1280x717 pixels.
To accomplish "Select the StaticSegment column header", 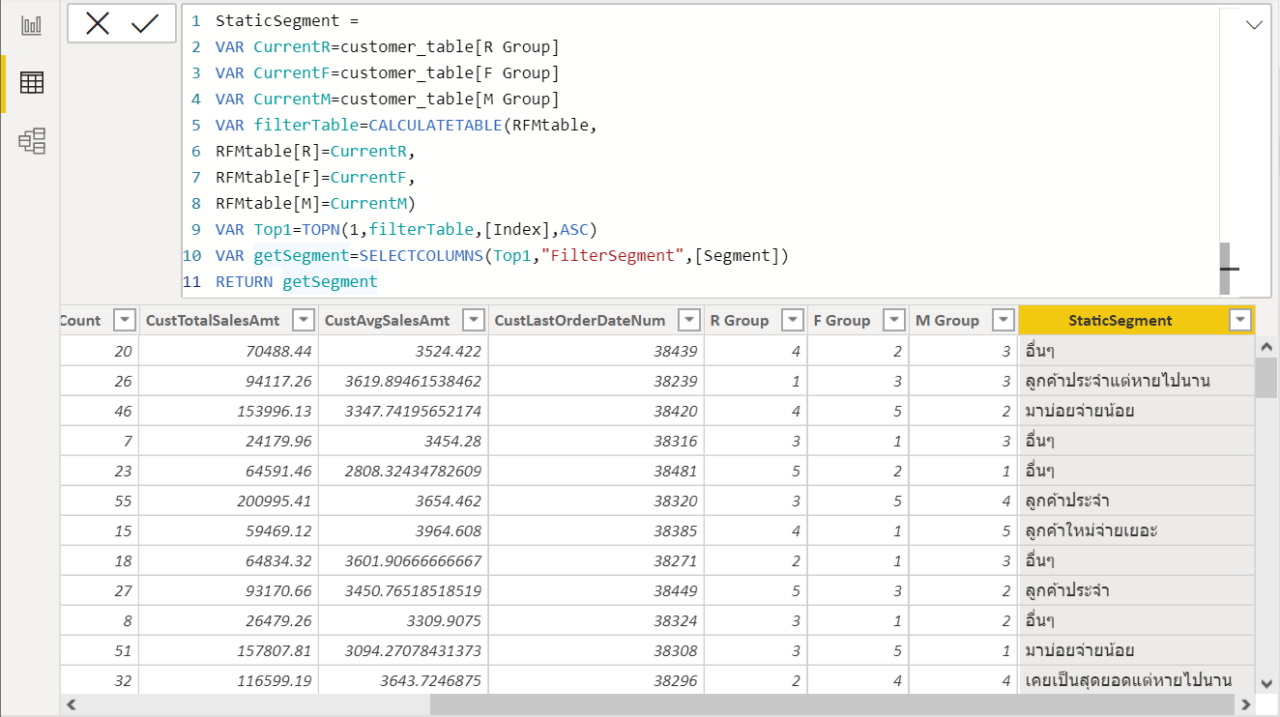I will click(1120, 320).
